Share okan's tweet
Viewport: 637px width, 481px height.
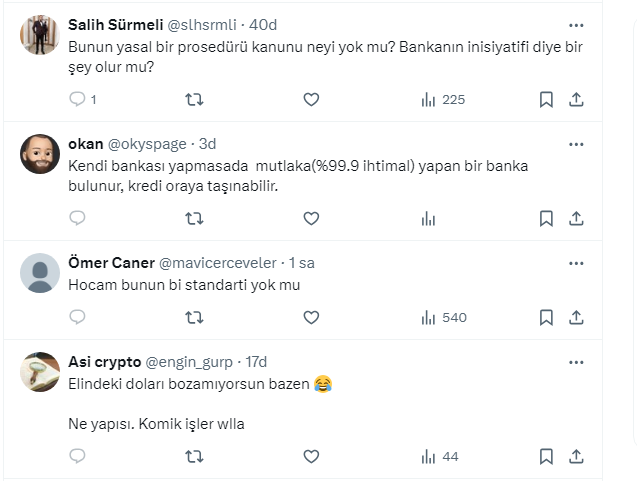pos(576,218)
